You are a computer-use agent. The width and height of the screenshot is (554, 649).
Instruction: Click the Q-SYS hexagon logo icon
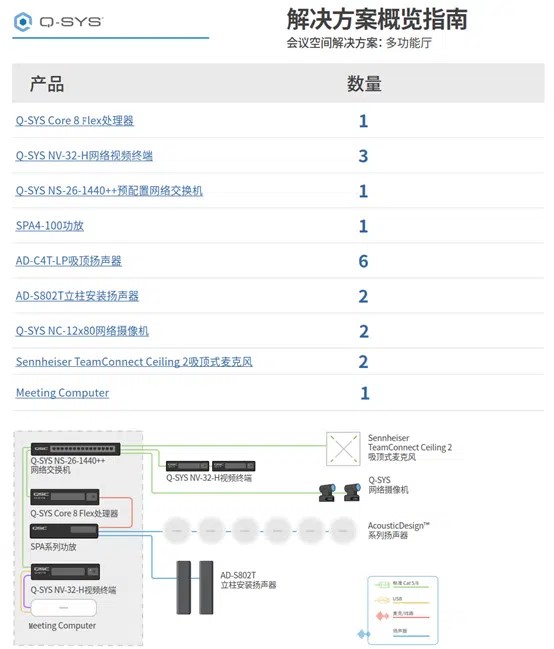(23, 22)
